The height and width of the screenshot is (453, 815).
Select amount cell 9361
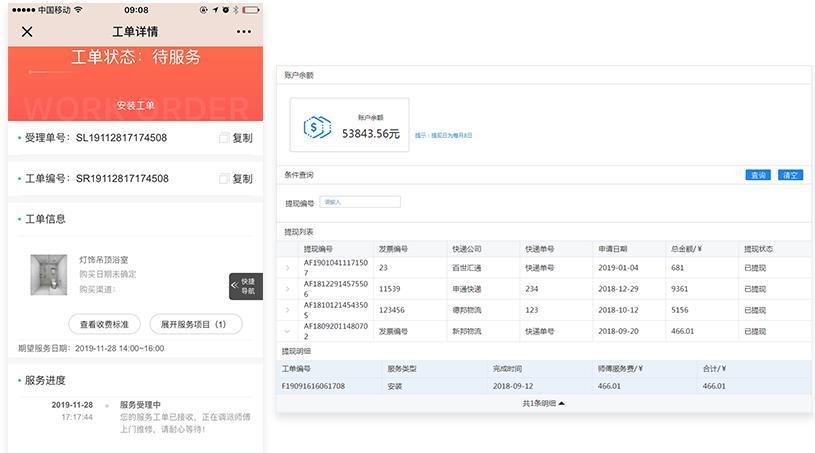coord(679,289)
